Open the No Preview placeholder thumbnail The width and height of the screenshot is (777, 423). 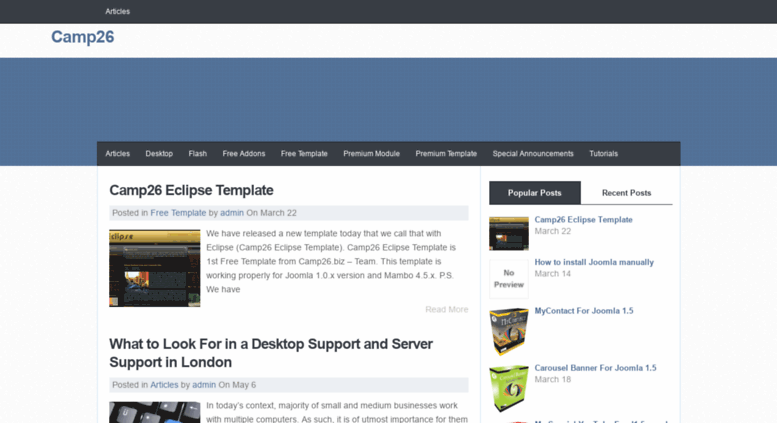point(509,279)
